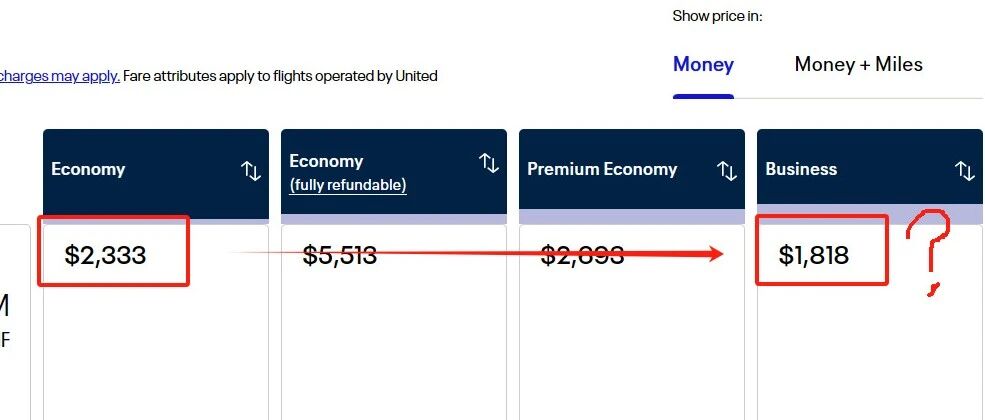Click the Business column heading text
The width and height of the screenshot is (985, 420).
tap(801, 169)
